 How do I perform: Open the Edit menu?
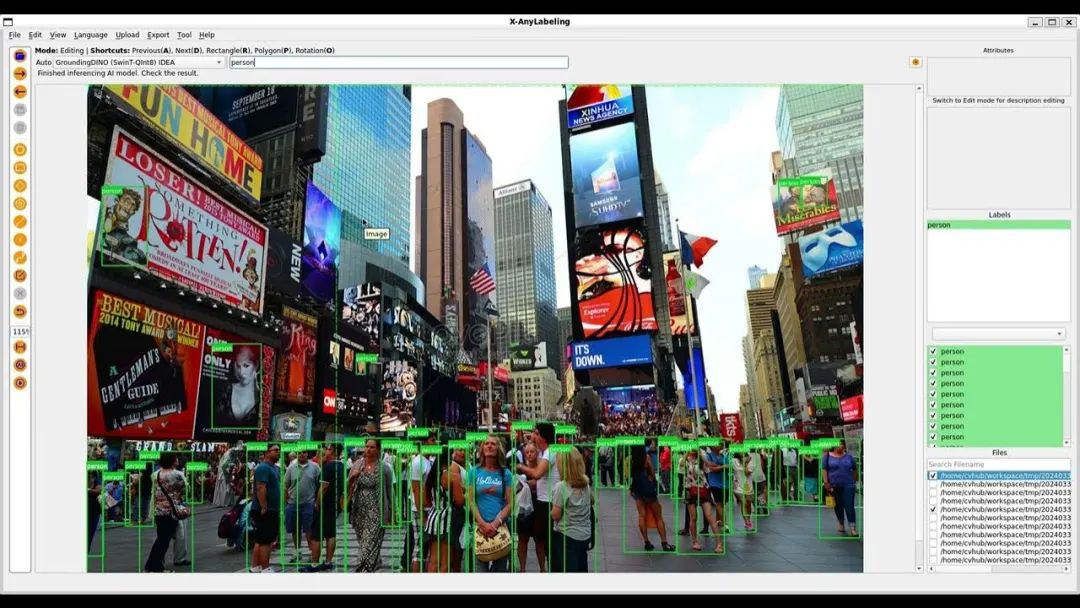[35, 35]
